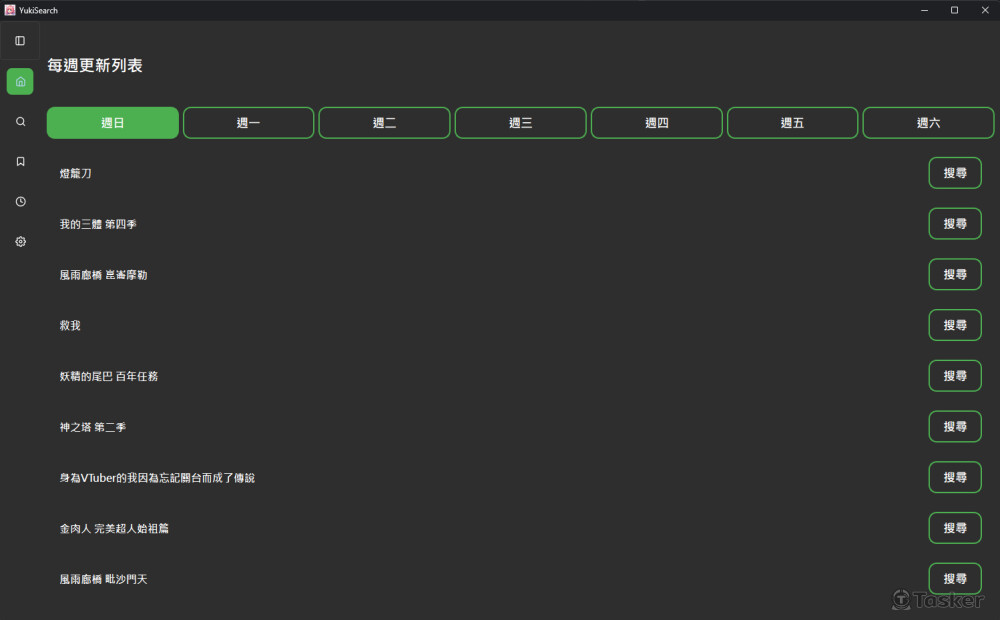The image size is (1000, 620).
Task: Open the Search magnifier icon in sidebar
Action: [x=20, y=121]
